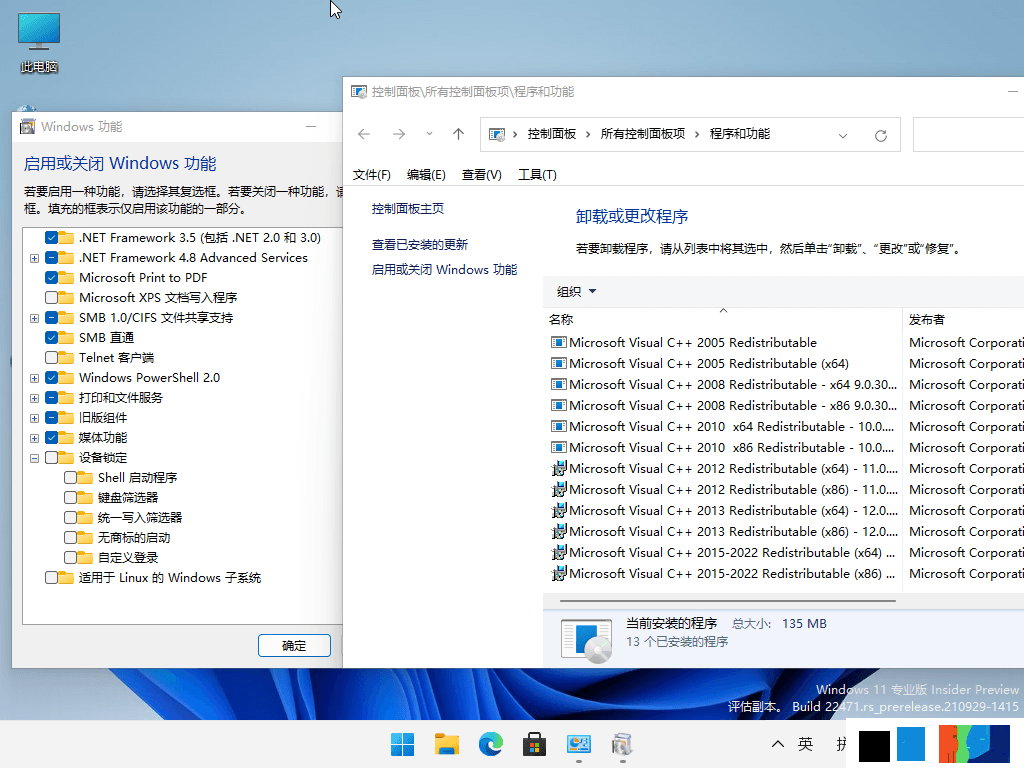Image resolution: width=1024 pixels, height=768 pixels.
Task: Show hidden system tray icons chevron
Action: point(777,744)
